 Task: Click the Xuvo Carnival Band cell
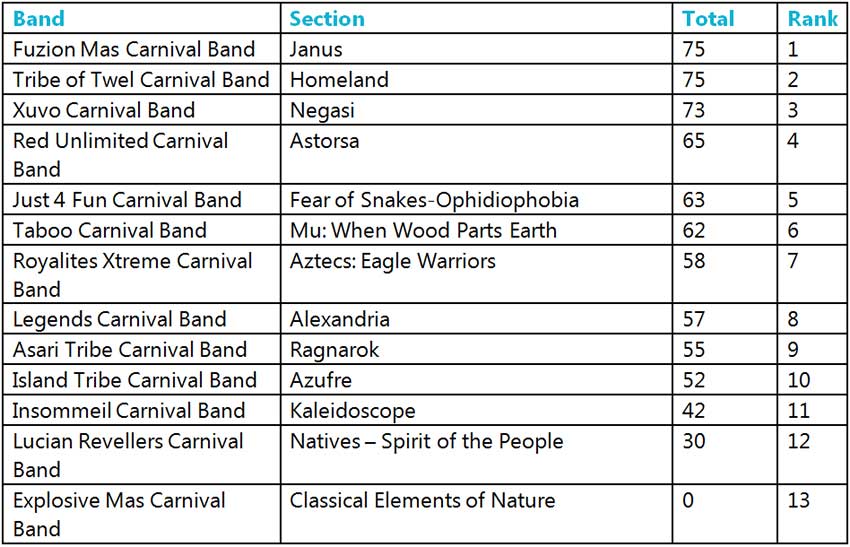point(104,110)
